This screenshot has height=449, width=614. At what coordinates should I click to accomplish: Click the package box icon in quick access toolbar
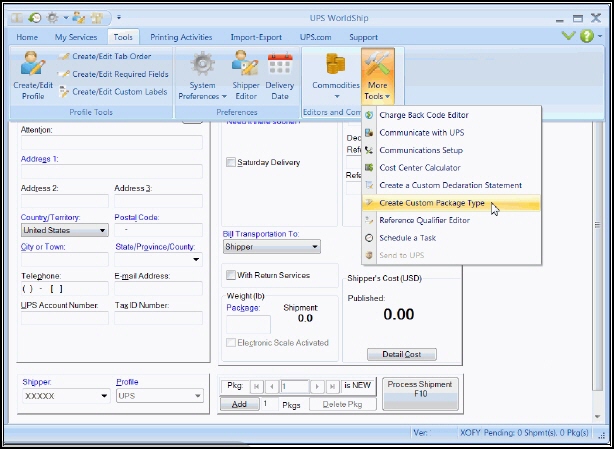pos(96,18)
